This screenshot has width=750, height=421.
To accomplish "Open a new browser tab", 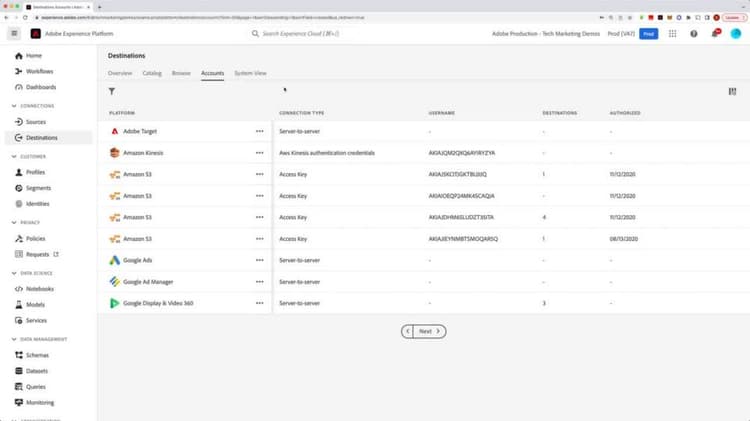I will coord(99,7).
